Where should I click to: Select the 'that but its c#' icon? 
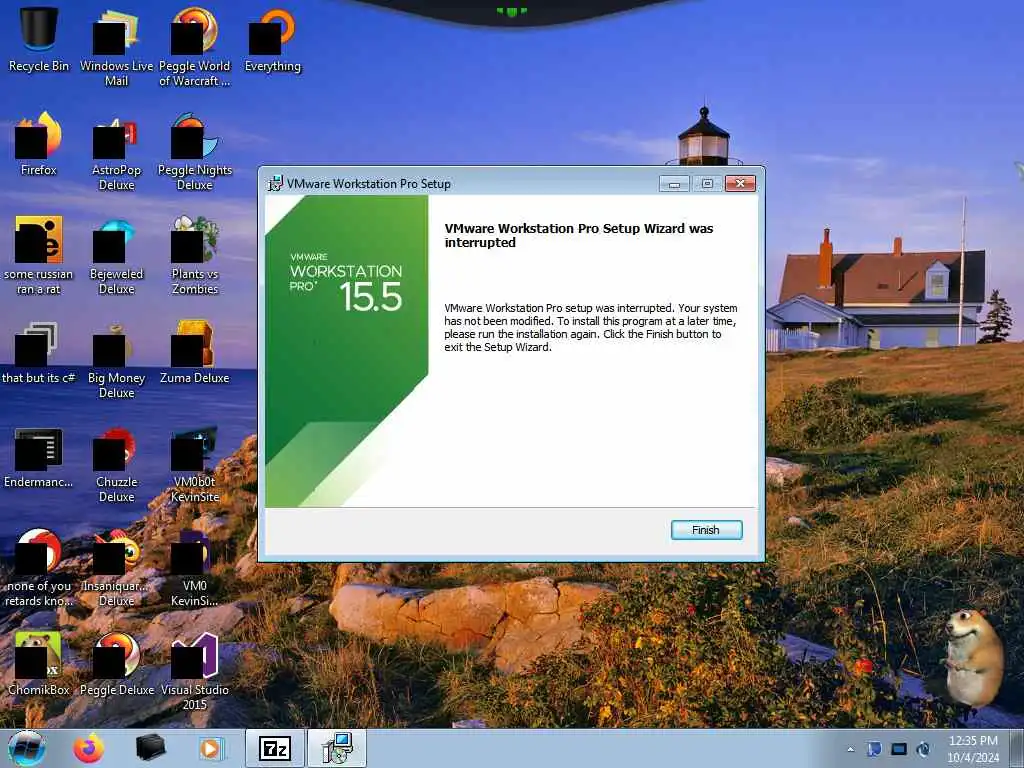tap(39, 352)
